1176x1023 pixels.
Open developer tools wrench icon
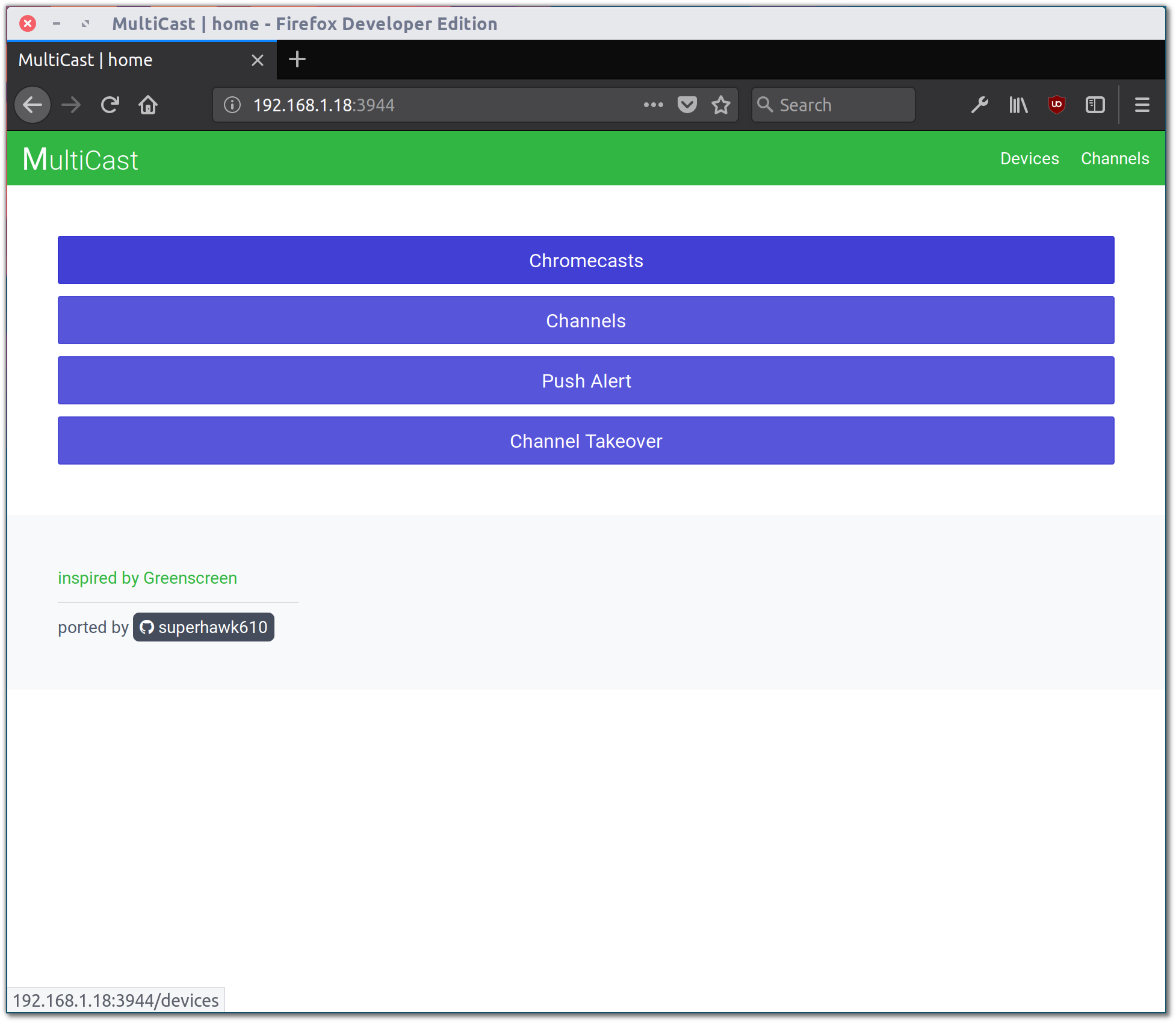[979, 105]
